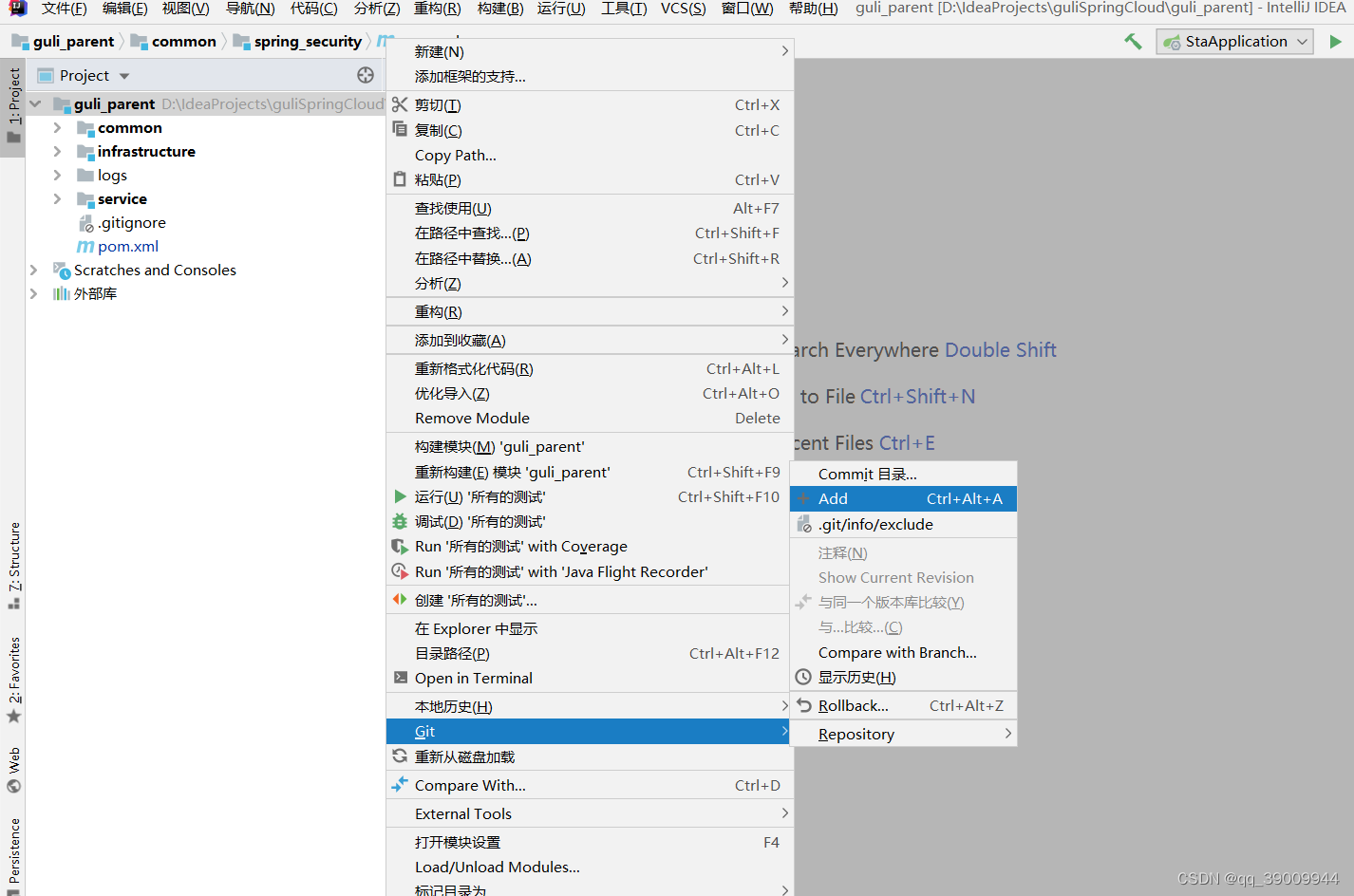The image size is (1354, 896).
Task: Open the 重构(R) menu in menu bar
Action: (x=437, y=9)
